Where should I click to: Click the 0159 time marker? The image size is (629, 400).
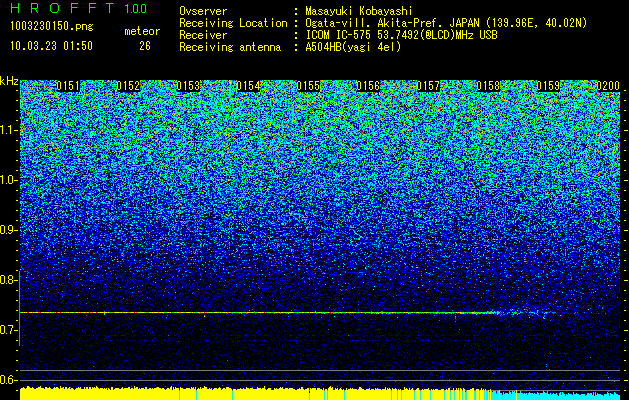[548, 86]
